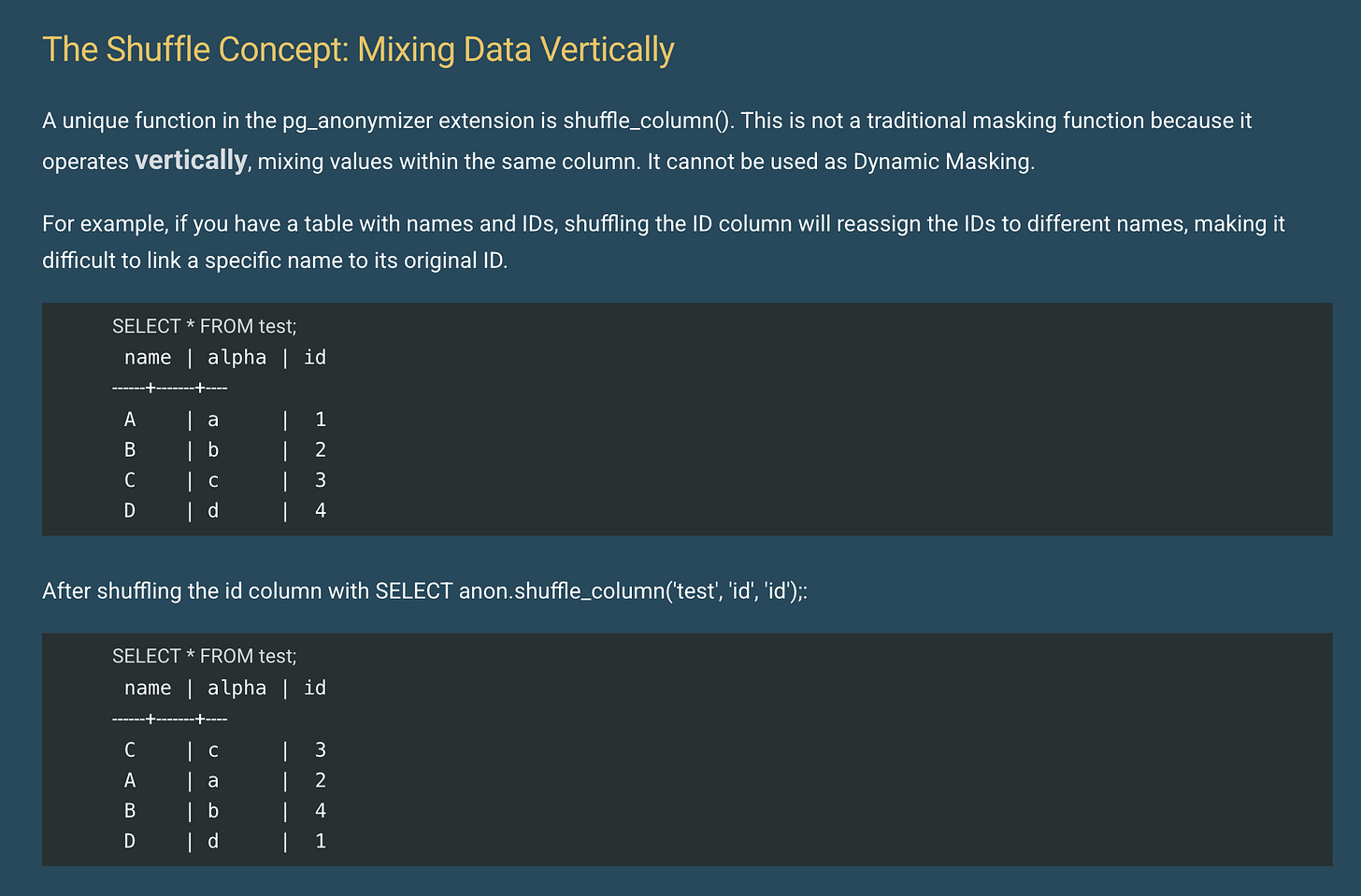Click row "B | b | 2" in first table

(224, 450)
